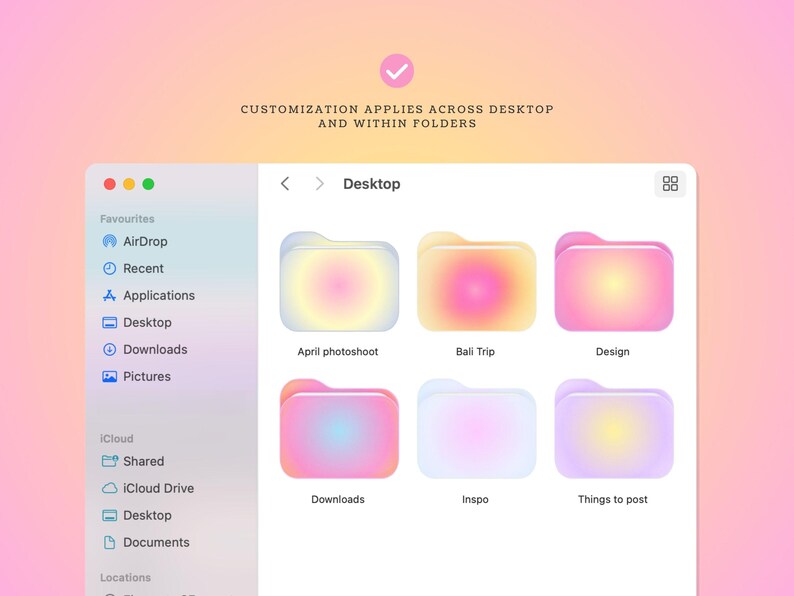
Task: Close the Finder window with red button
Action: pos(109,184)
